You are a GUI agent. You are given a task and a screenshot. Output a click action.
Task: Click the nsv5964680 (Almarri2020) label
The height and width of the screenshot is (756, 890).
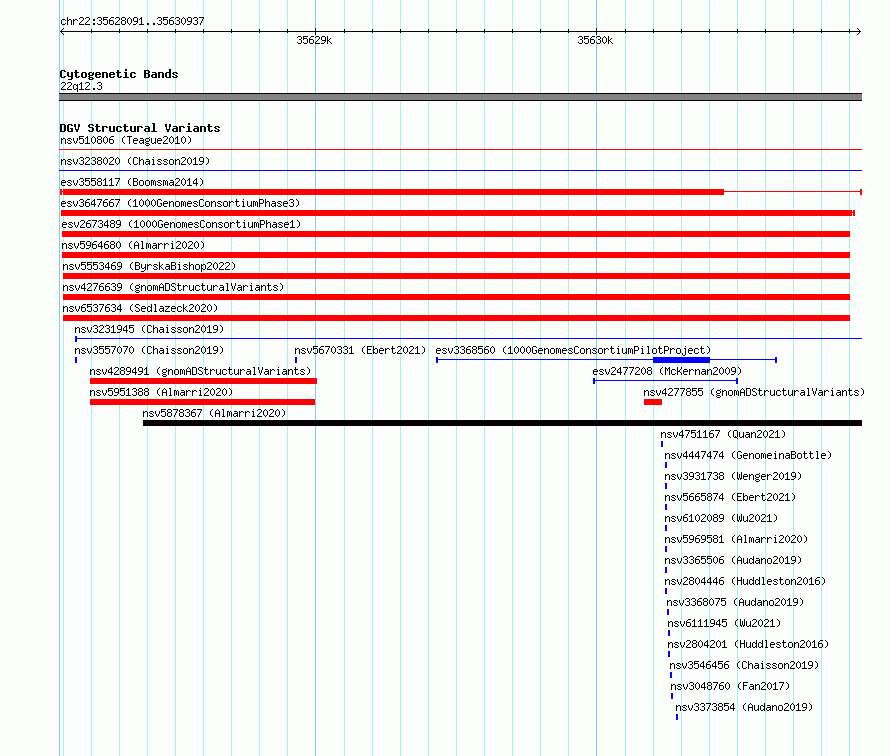click(133, 245)
